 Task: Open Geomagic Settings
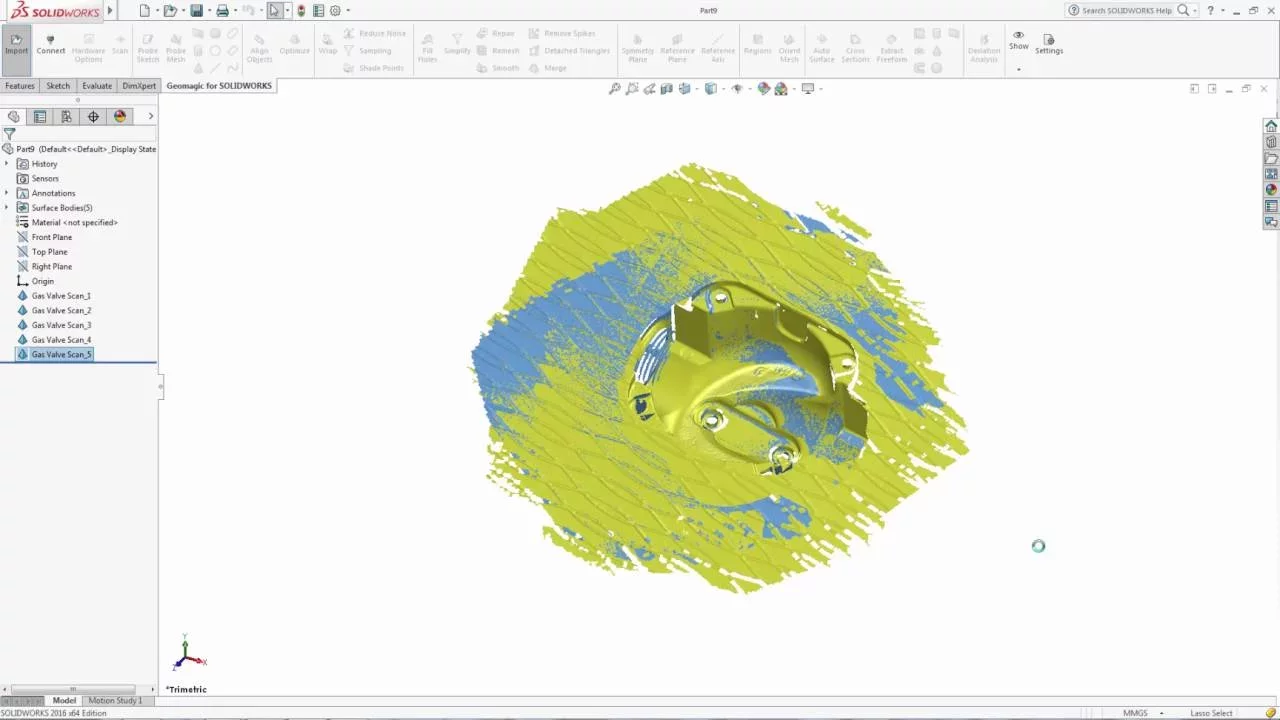[x=1049, y=45]
